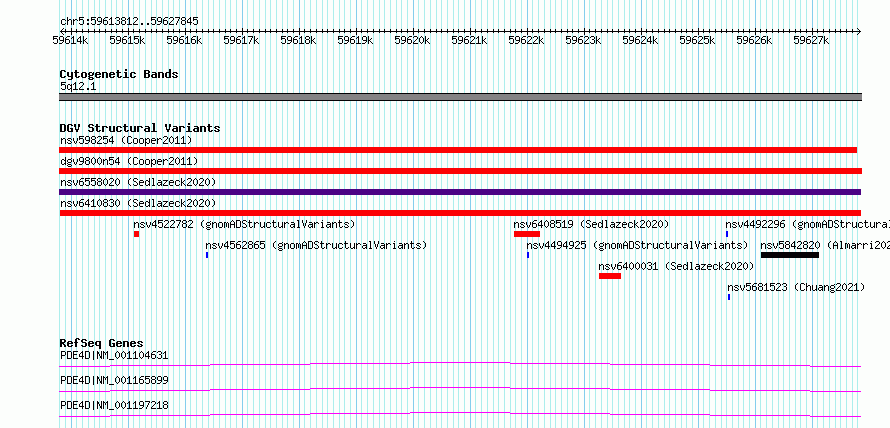Click the 59618k ruler label
890x428 pixels.
click(299, 40)
